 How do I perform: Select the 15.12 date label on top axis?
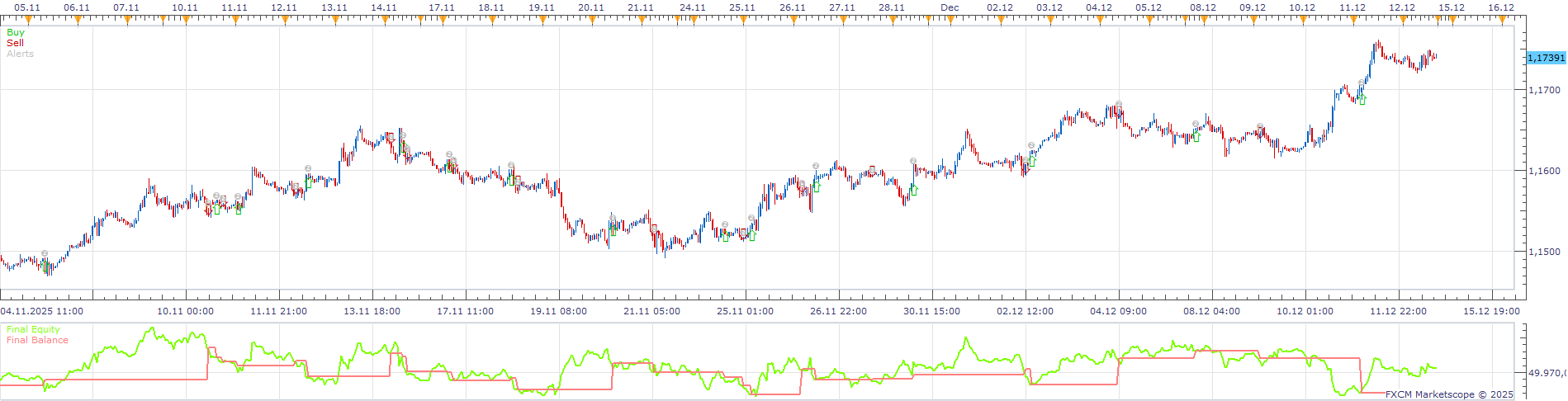[1452, 7]
